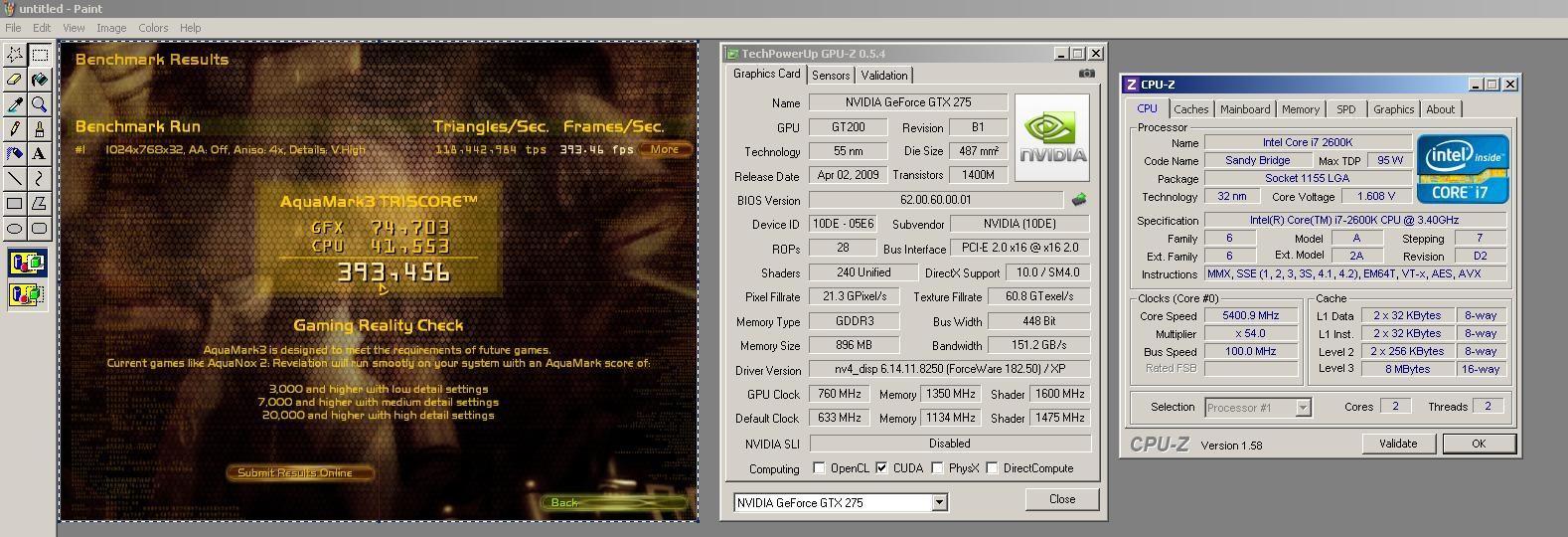This screenshot has width=1568, height=537.
Task: Select the Text tool in Paint
Action: (x=40, y=154)
